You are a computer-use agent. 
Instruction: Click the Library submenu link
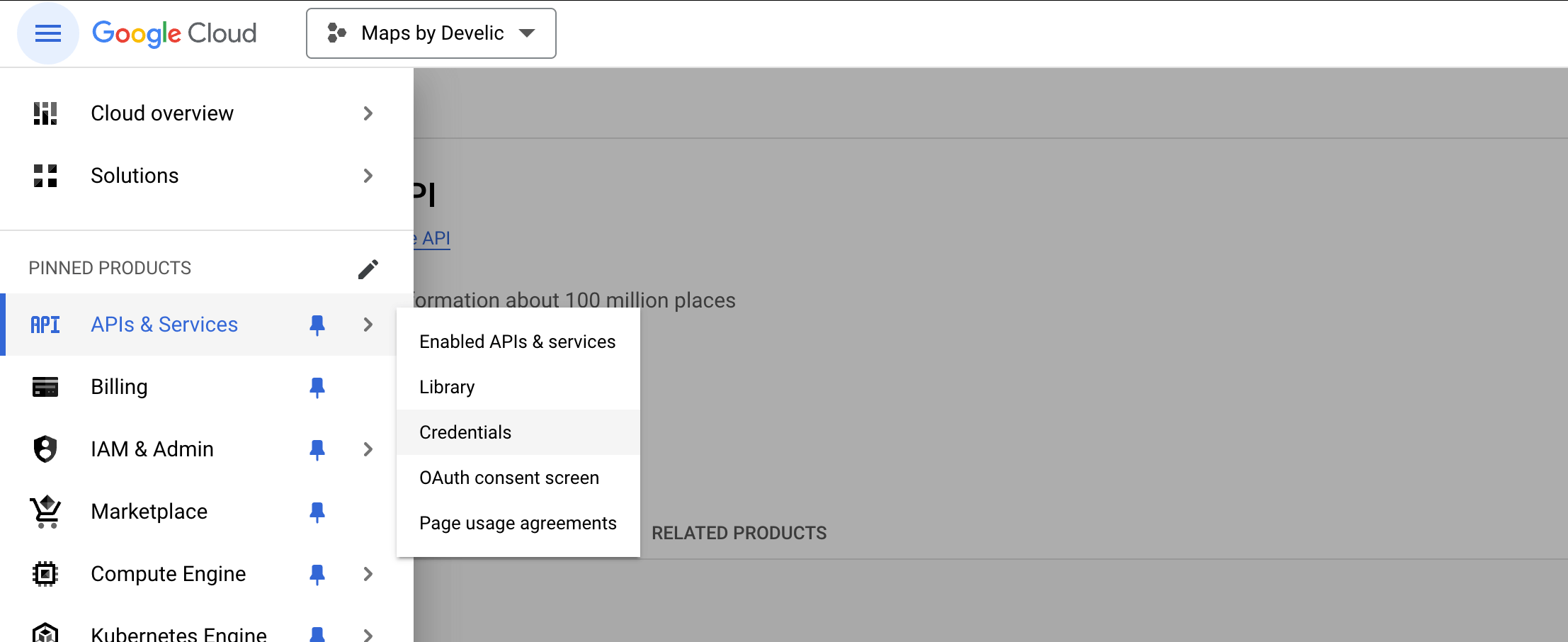pyautogui.click(x=447, y=387)
